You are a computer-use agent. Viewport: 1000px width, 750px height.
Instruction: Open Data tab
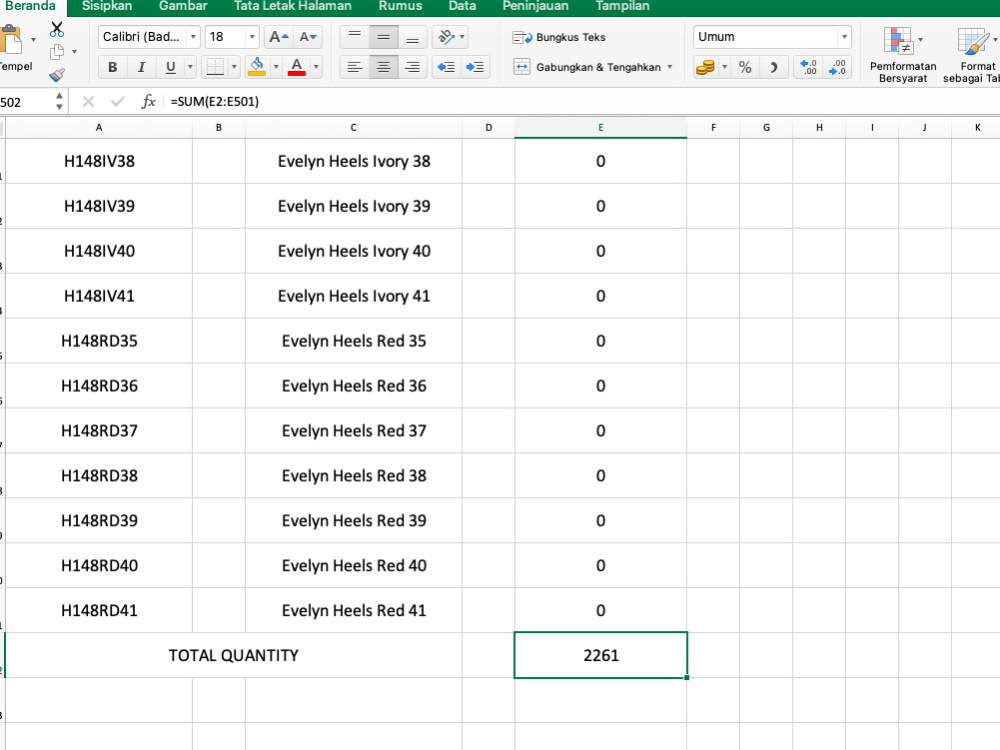tap(462, 6)
